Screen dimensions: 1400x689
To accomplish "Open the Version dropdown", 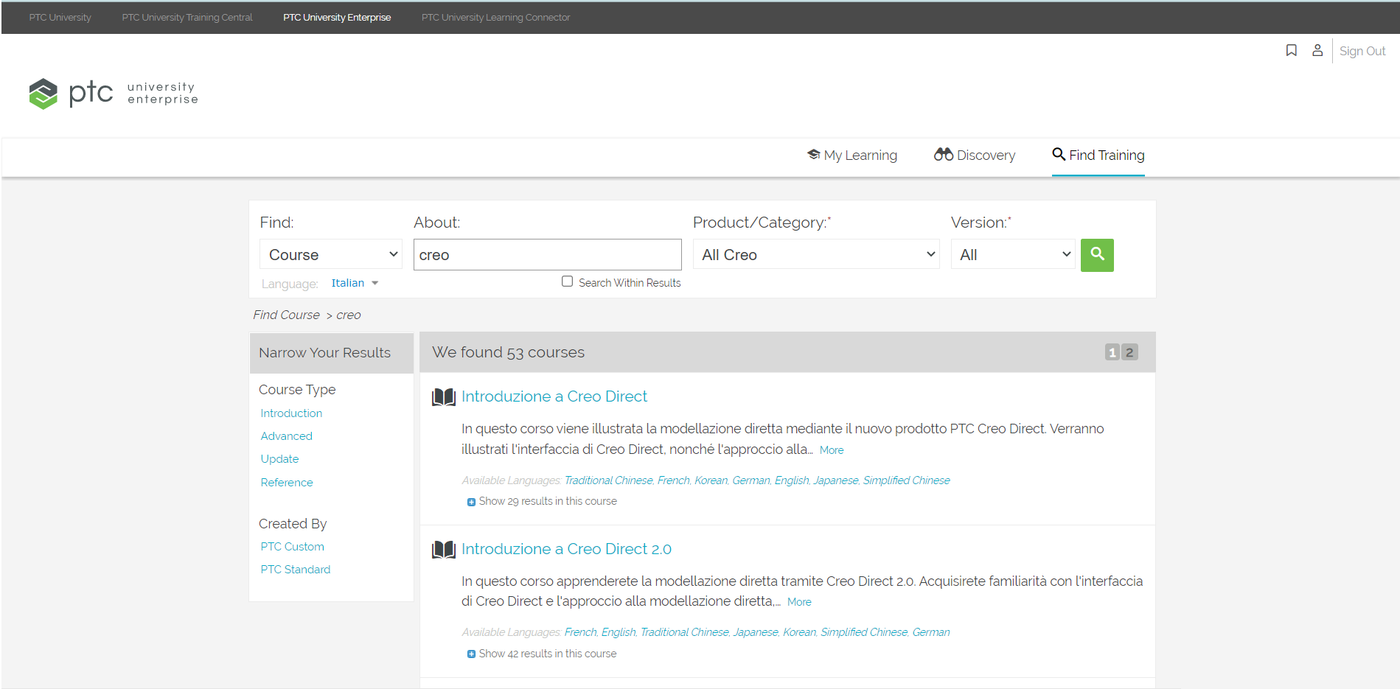I will click(x=1012, y=255).
